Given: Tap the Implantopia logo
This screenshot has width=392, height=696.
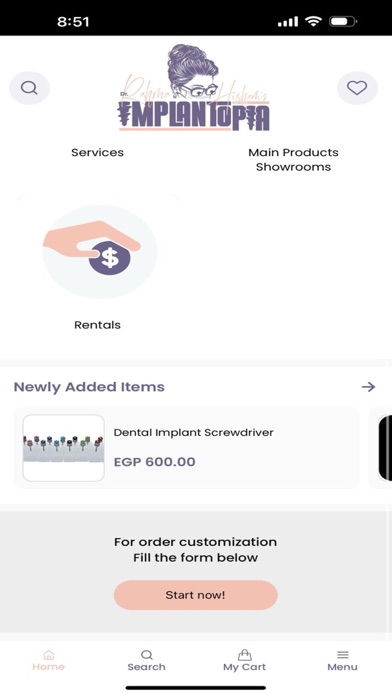Looking at the screenshot, I should (194, 88).
